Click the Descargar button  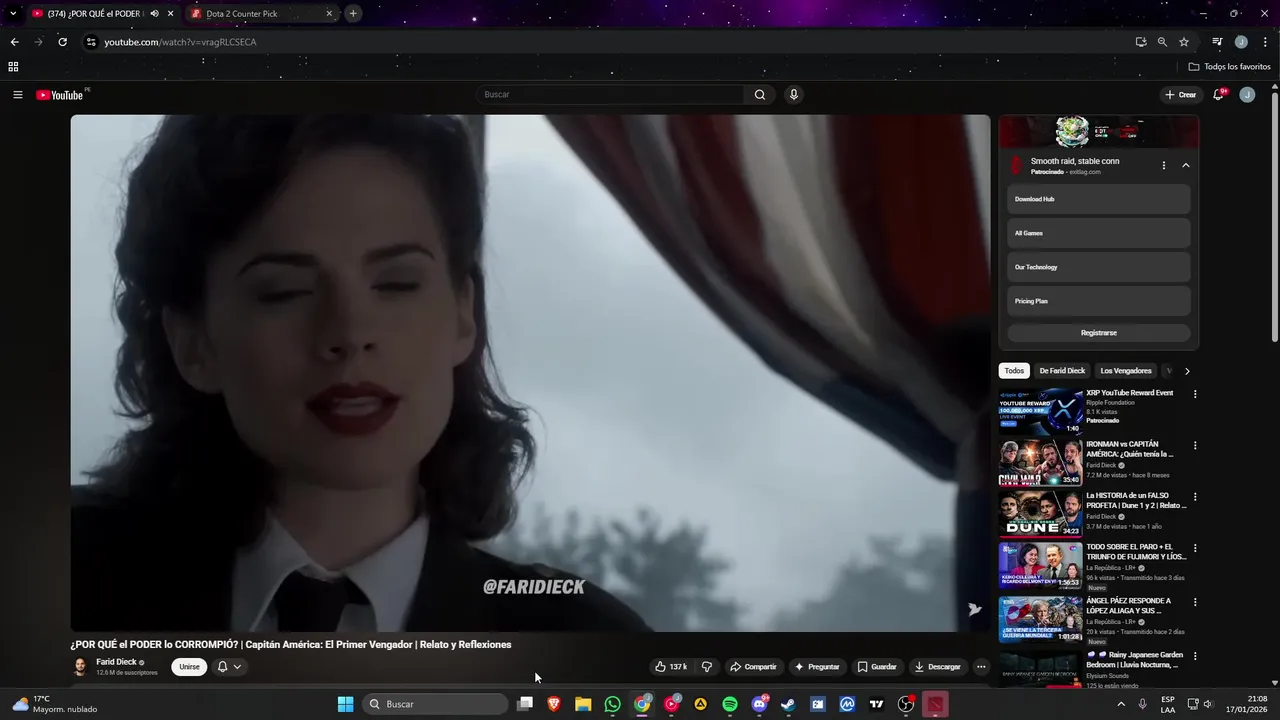coord(937,667)
